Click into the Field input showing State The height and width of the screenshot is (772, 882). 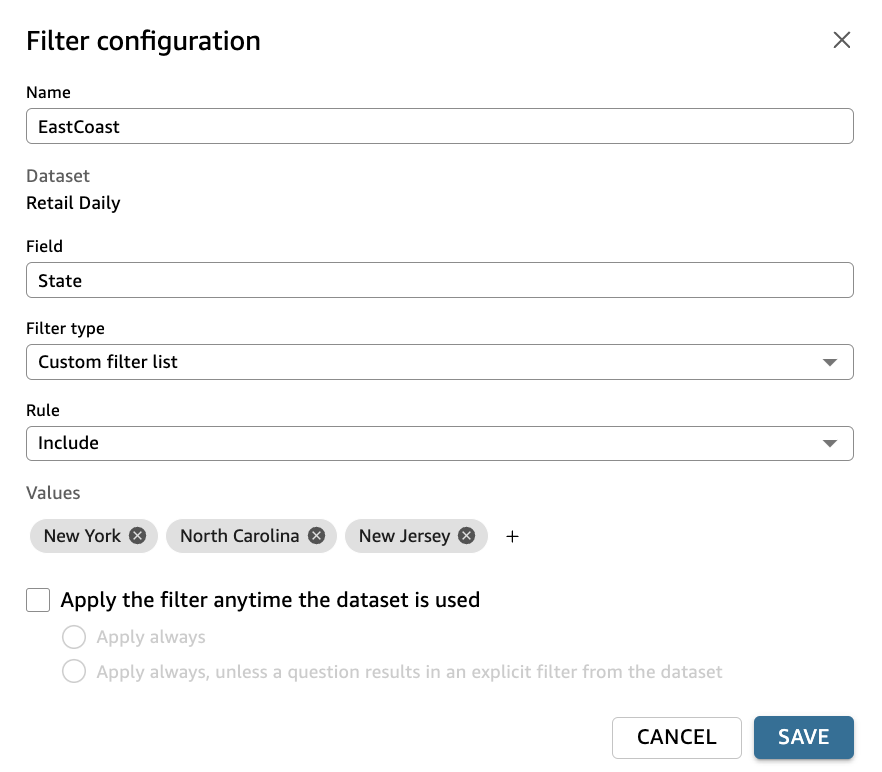(439, 281)
